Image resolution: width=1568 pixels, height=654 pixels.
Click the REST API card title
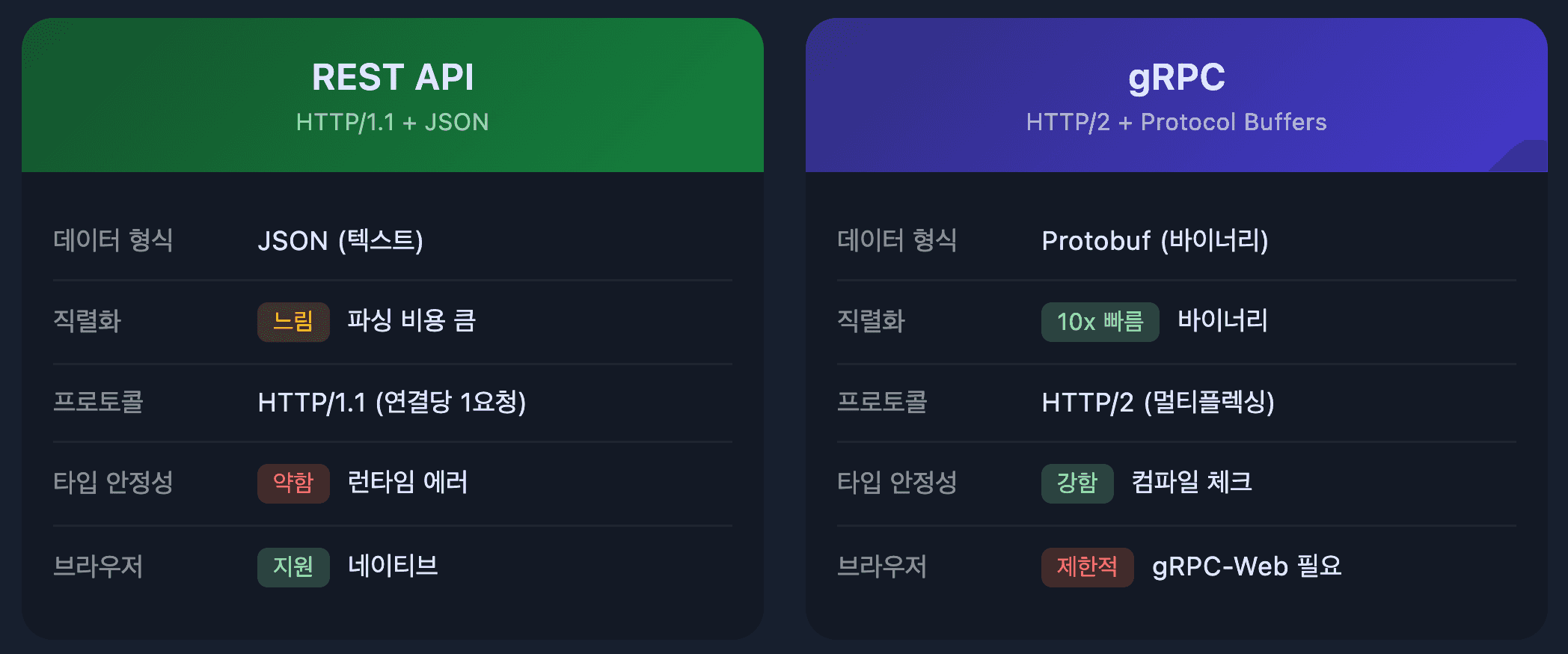coord(393,77)
